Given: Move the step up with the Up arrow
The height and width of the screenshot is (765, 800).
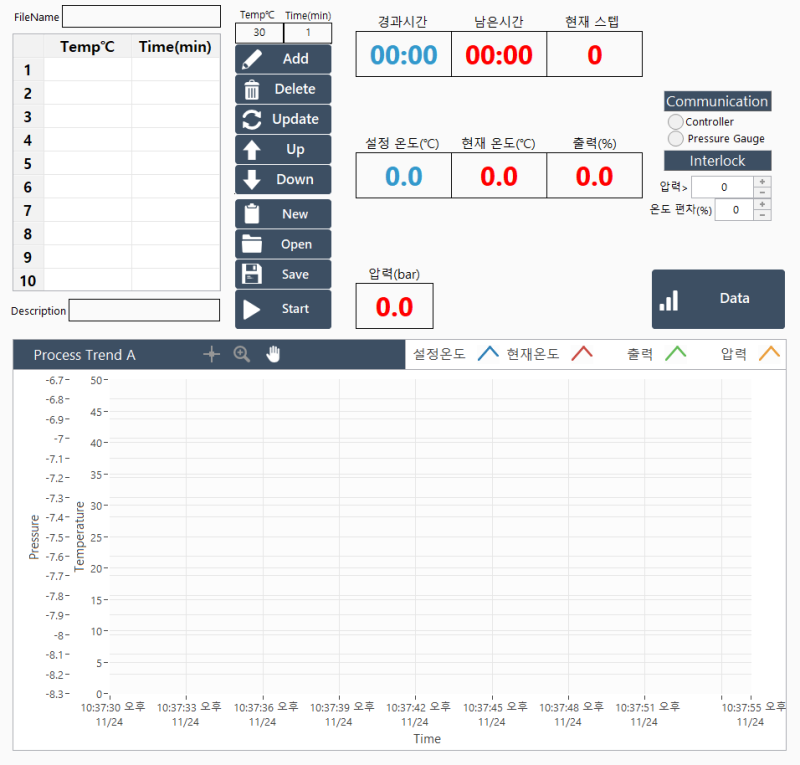Looking at the screenshot, I should [x=283, y=150].
